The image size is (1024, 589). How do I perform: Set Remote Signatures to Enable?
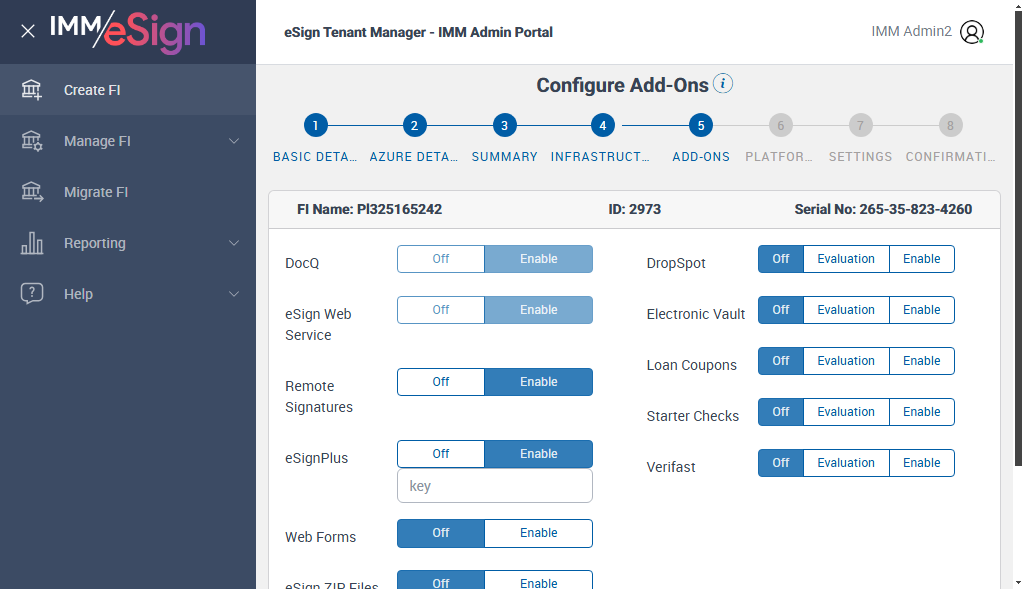[x=538, y=381]
